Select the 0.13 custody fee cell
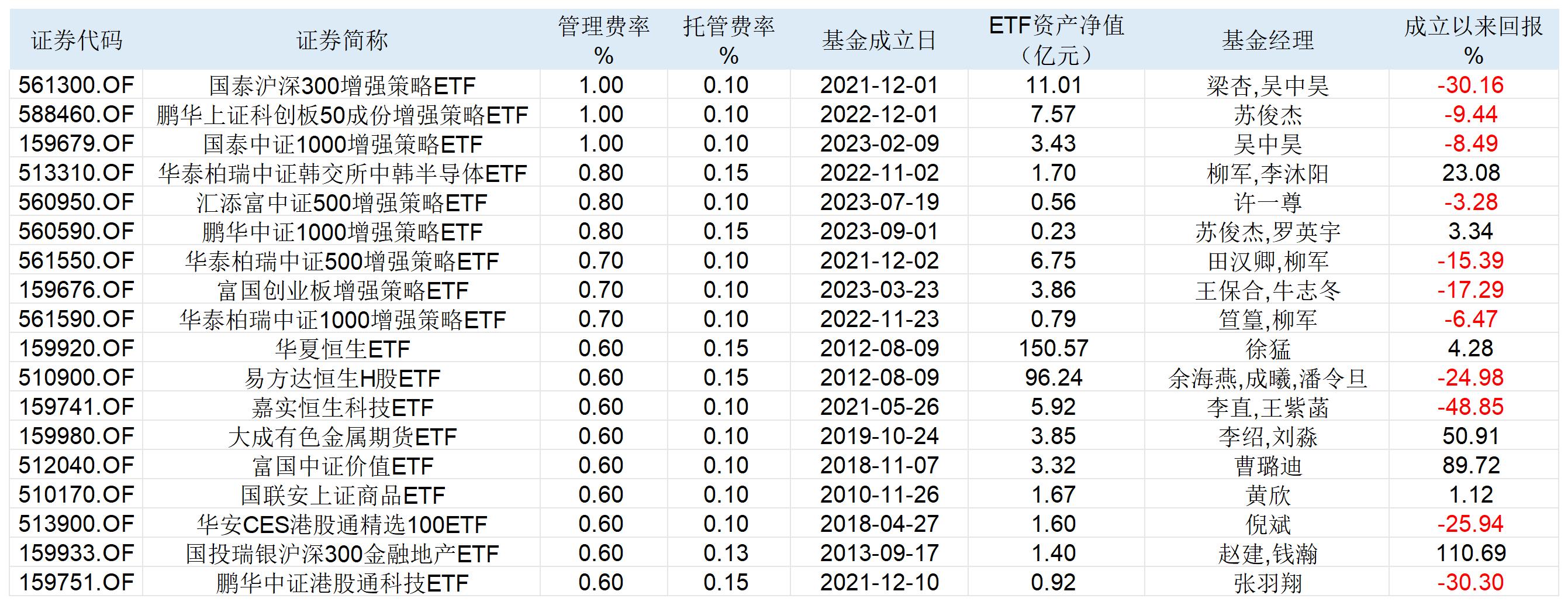Viewport: 1568px width, 605px height. [x=726, y=553]
